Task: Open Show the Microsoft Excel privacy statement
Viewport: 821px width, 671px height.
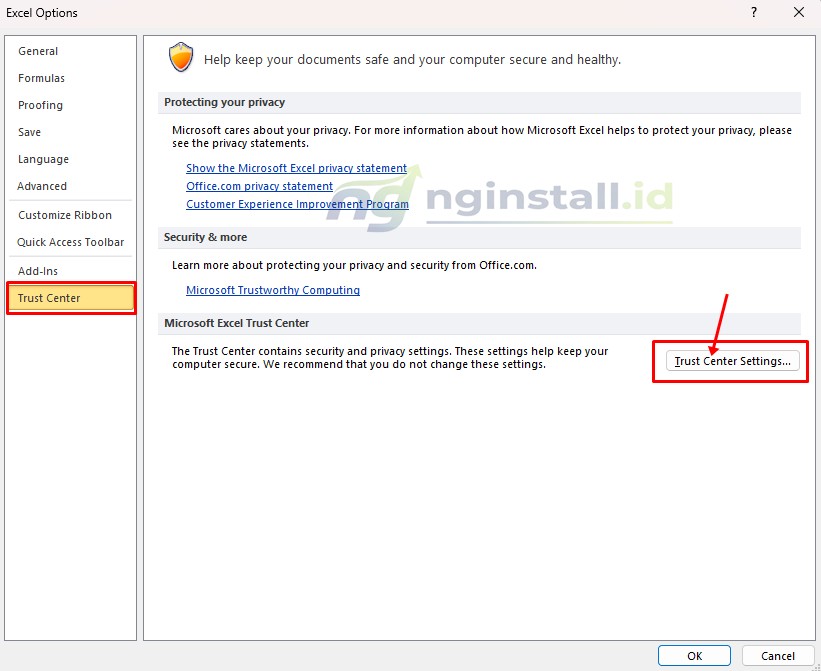Action: coord(296,168)
